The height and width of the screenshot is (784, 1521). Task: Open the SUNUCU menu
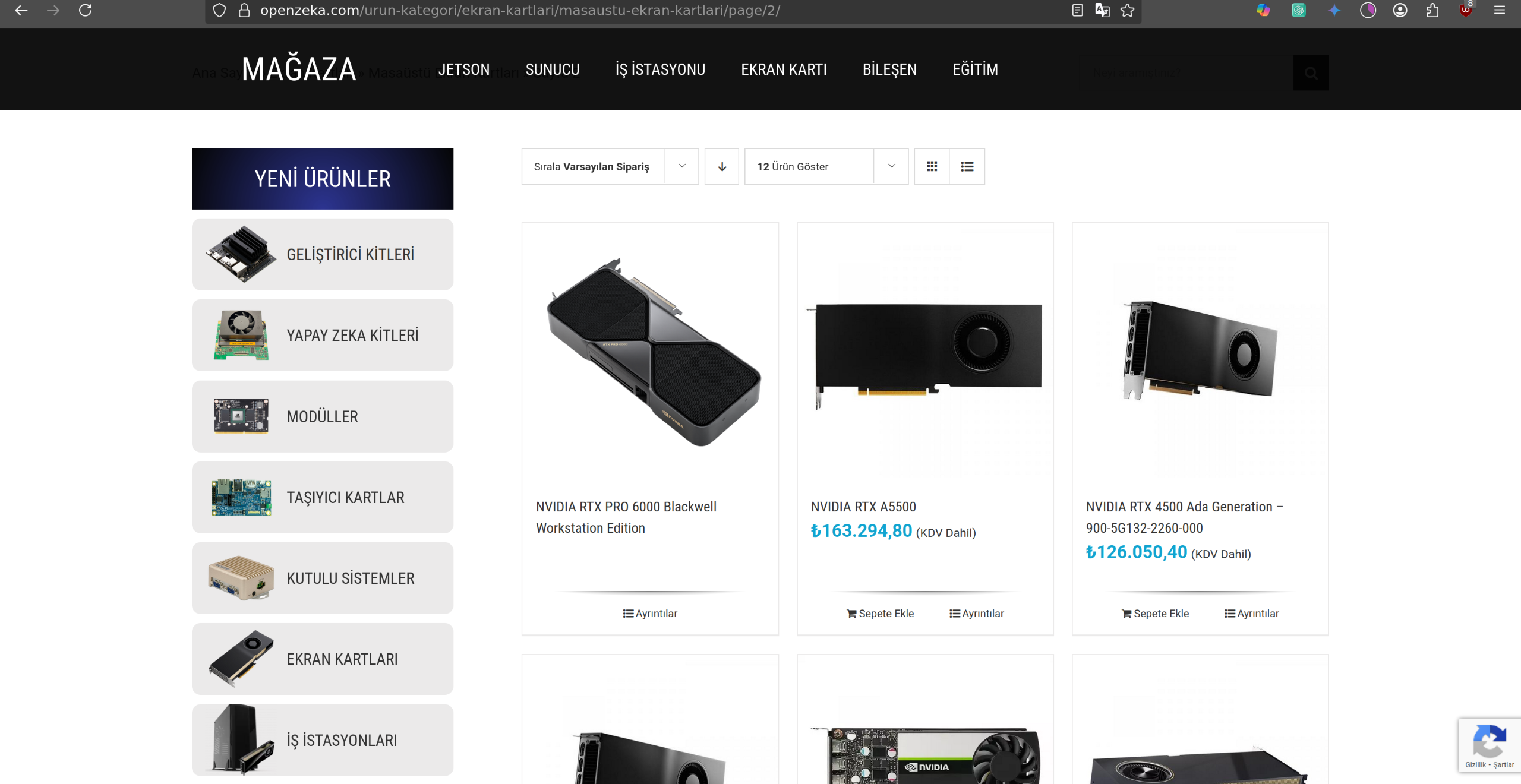pyautogui.click(x=553, y=69)
